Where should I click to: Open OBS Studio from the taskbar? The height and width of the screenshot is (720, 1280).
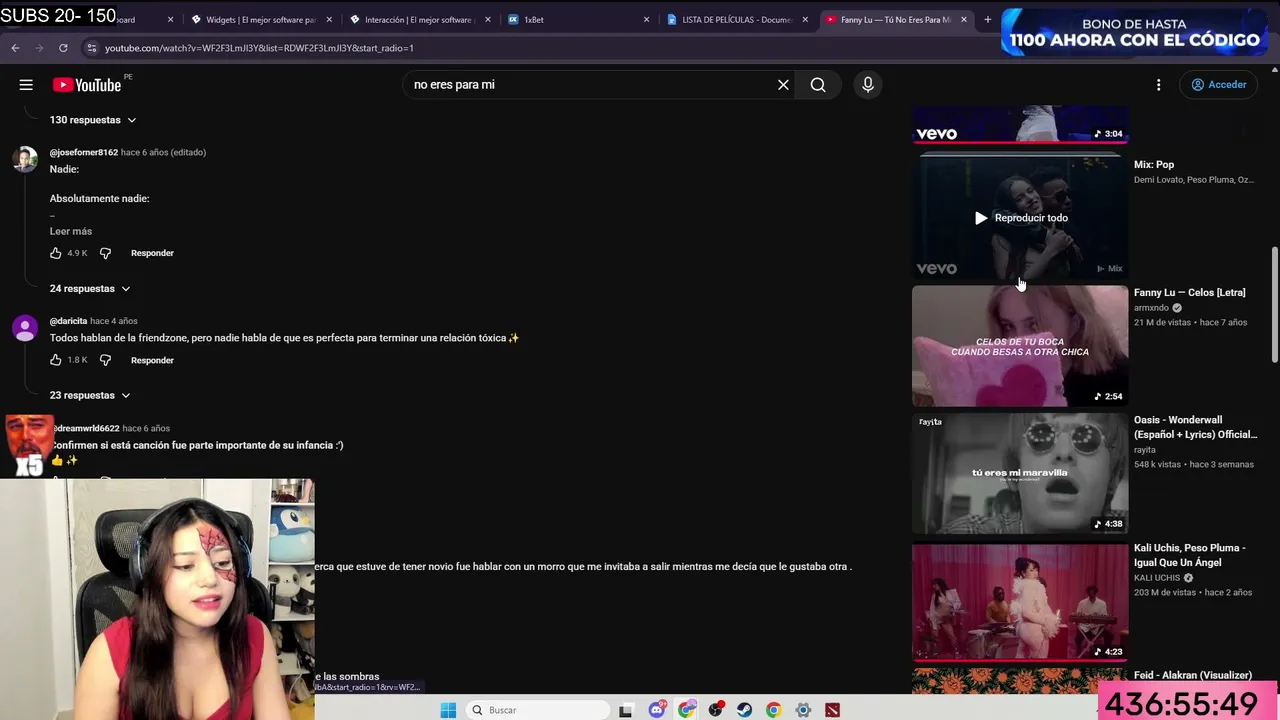(x=716, y=710)
